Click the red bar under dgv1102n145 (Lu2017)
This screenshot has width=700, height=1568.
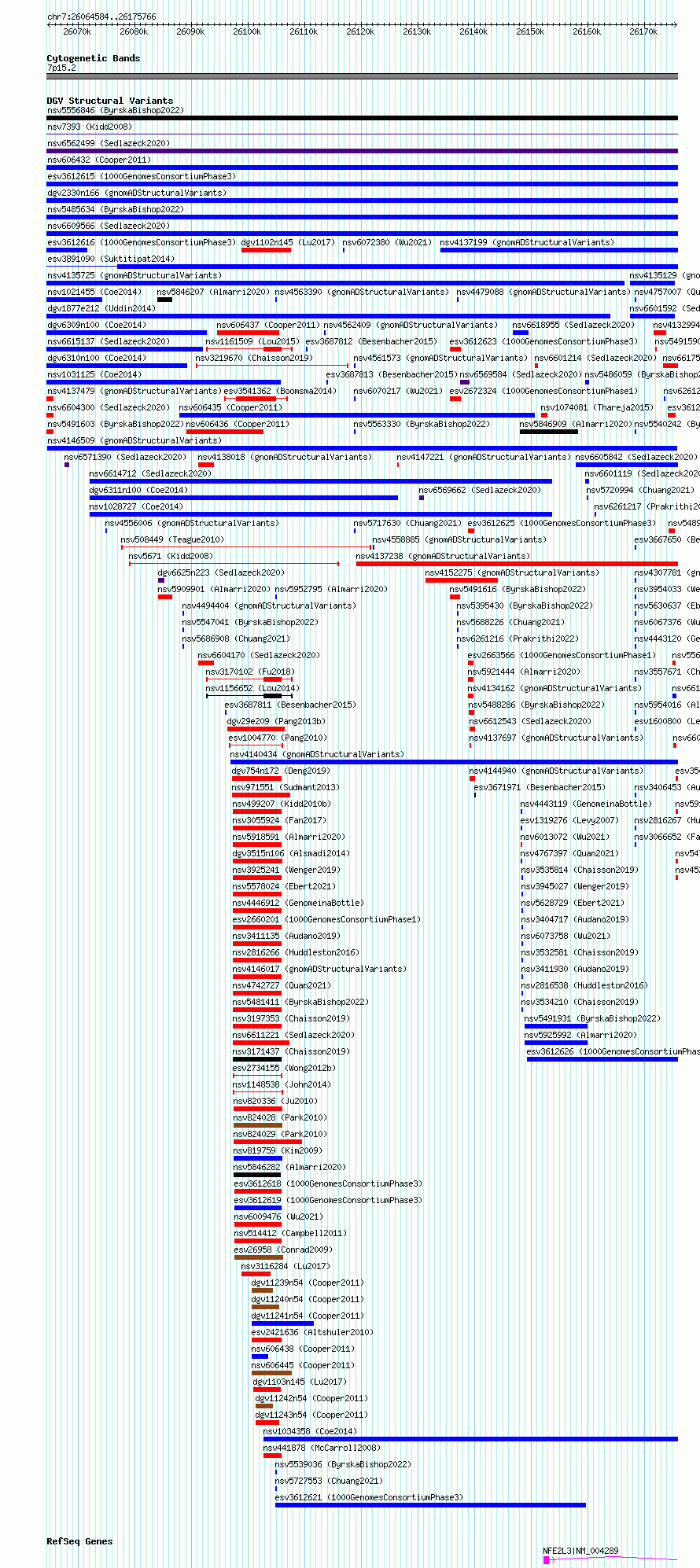(266, 250)
